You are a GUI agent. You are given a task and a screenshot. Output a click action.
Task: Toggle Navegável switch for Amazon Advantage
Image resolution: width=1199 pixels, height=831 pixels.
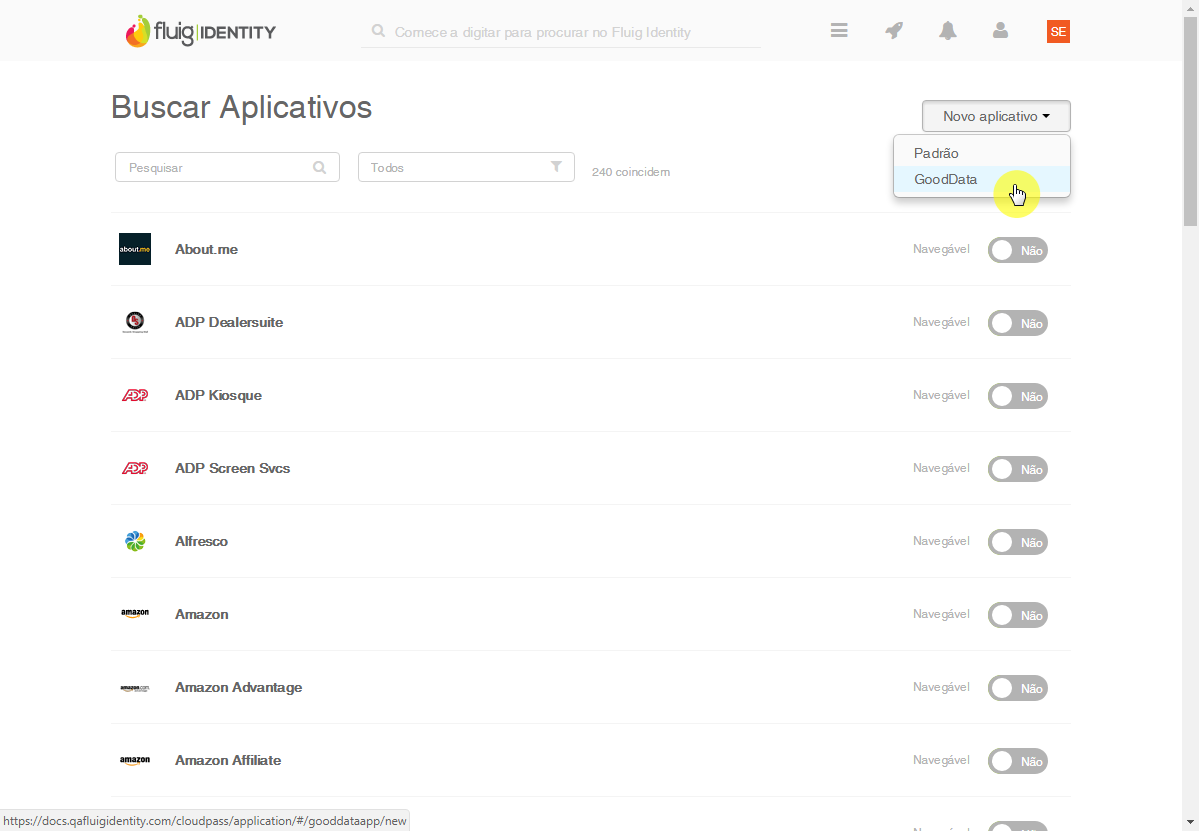[x=1017, y=688]
